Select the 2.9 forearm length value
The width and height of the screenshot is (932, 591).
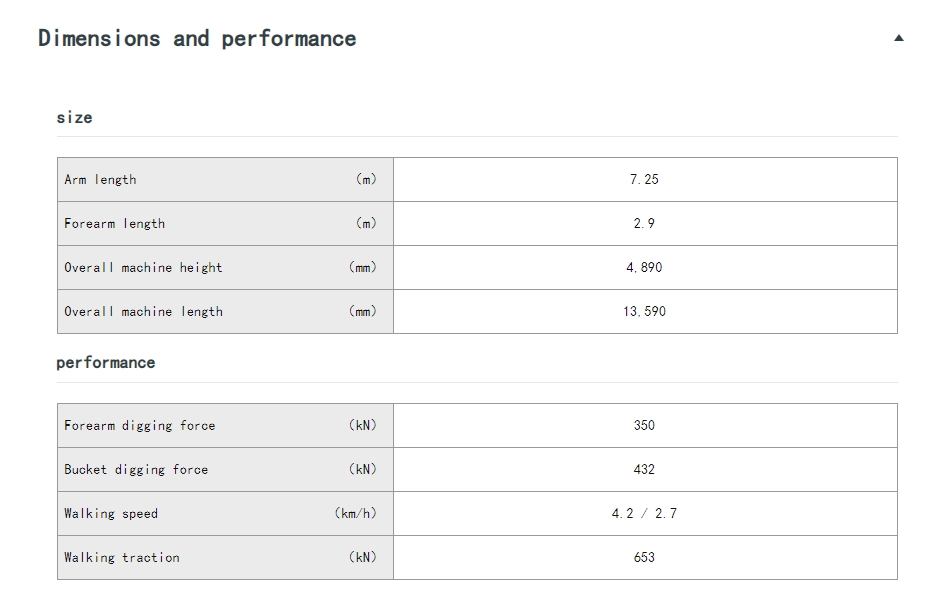coord(645,224)
